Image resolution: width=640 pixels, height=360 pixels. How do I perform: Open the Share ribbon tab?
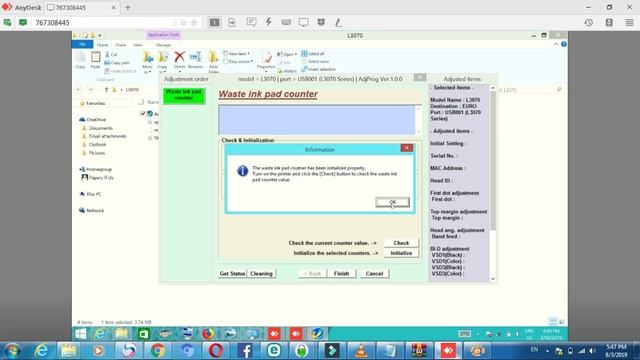tap(120, 45)
